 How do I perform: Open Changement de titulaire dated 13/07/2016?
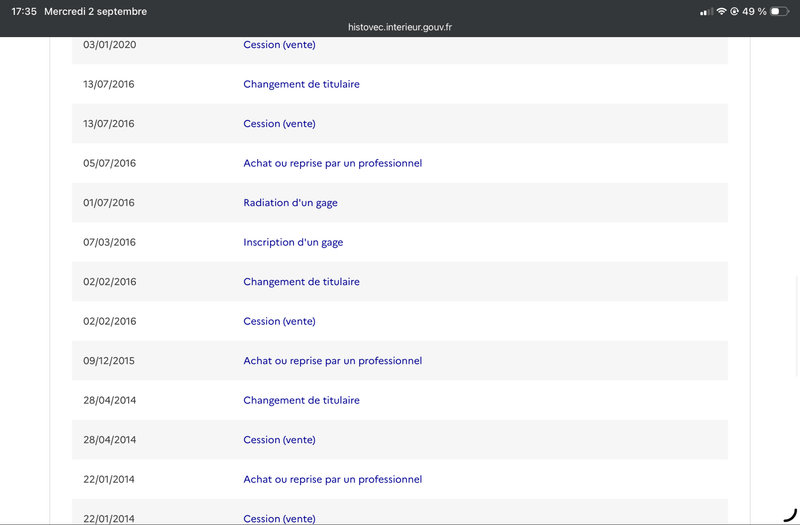pos(301,84)
